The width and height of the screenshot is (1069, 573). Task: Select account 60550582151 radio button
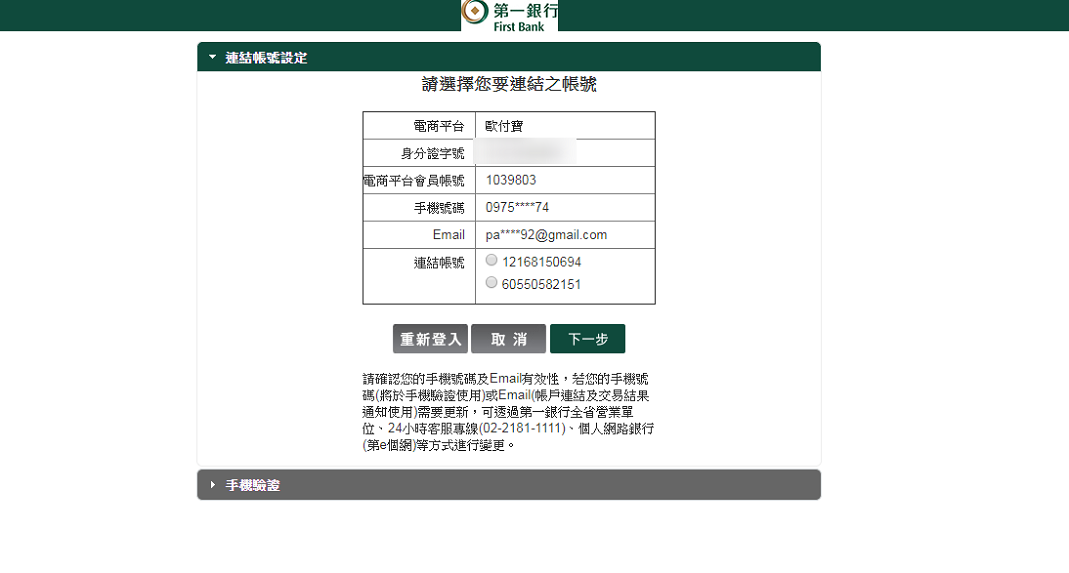[x=492, y=282]
